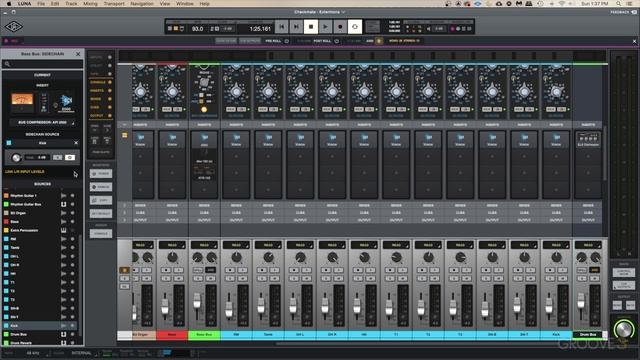640x360 pixels.
Task: Click the track-type icon beside Rhythm Guitar 1
Action: pyautogui.click(x=64, y=196)
